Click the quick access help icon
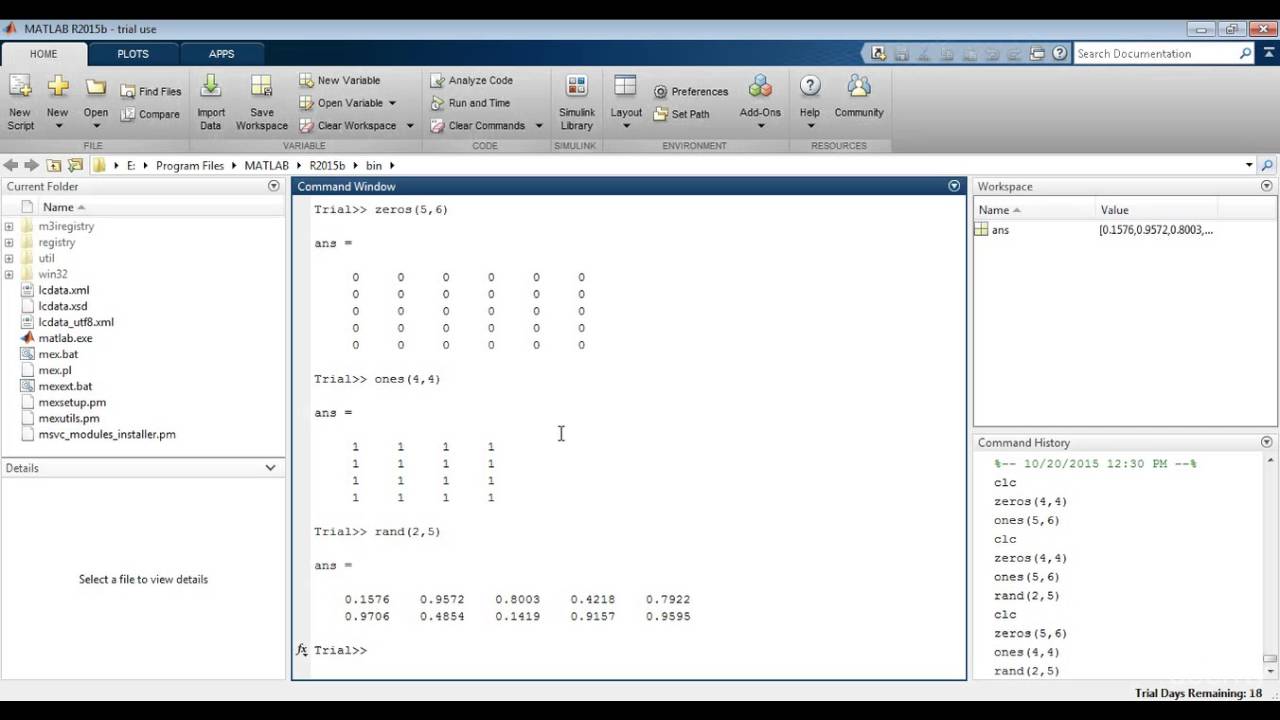 coord(1060,53)
